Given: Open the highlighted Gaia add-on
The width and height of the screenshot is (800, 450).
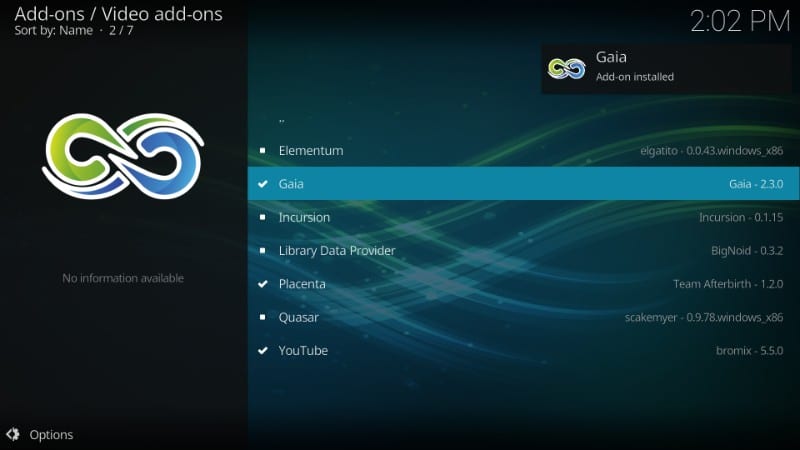Looking at the screenshot, I should coord(523,184).
